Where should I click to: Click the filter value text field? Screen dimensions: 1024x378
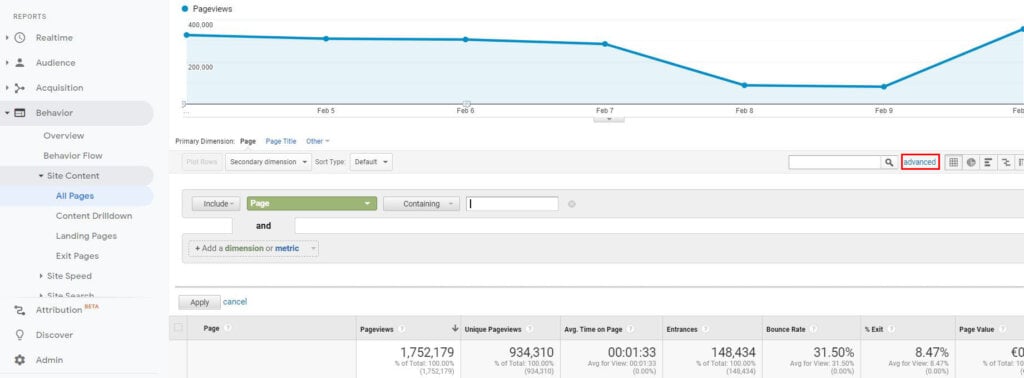pos(512,204)
